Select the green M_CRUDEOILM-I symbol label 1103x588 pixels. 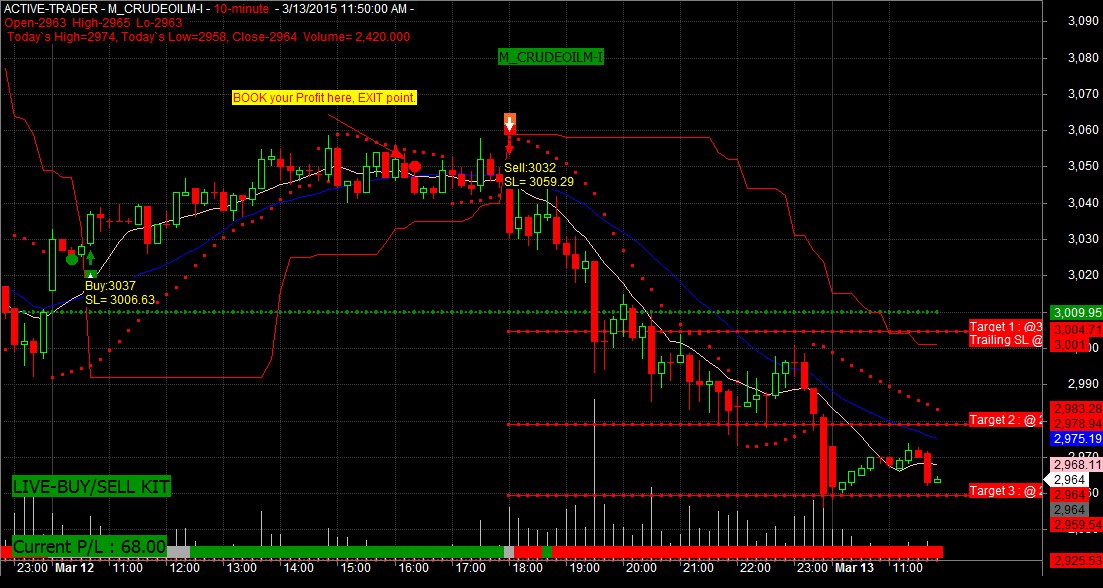click(x=551, y=57)
